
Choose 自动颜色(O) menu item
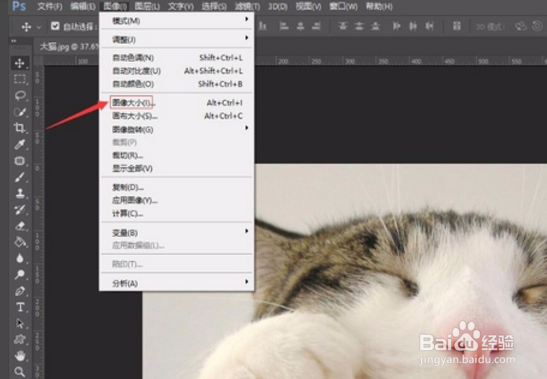177,84
